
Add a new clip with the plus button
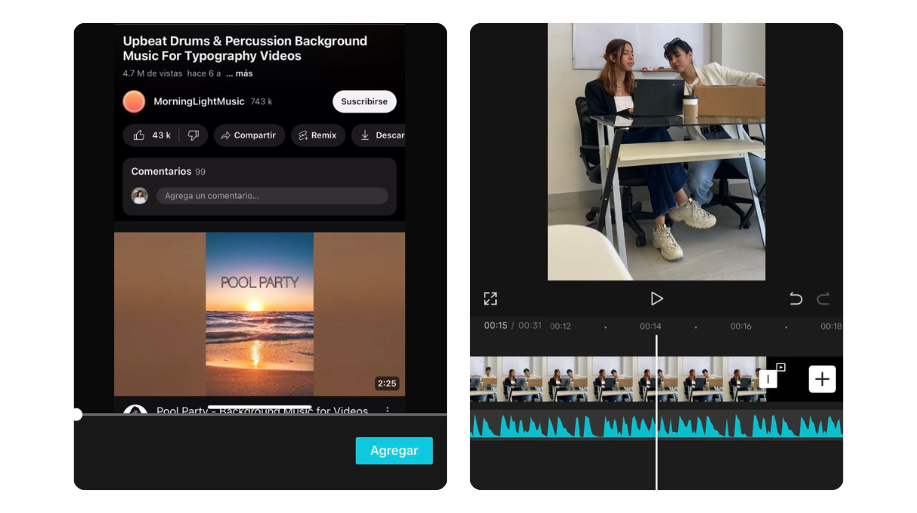coord(822,379)
